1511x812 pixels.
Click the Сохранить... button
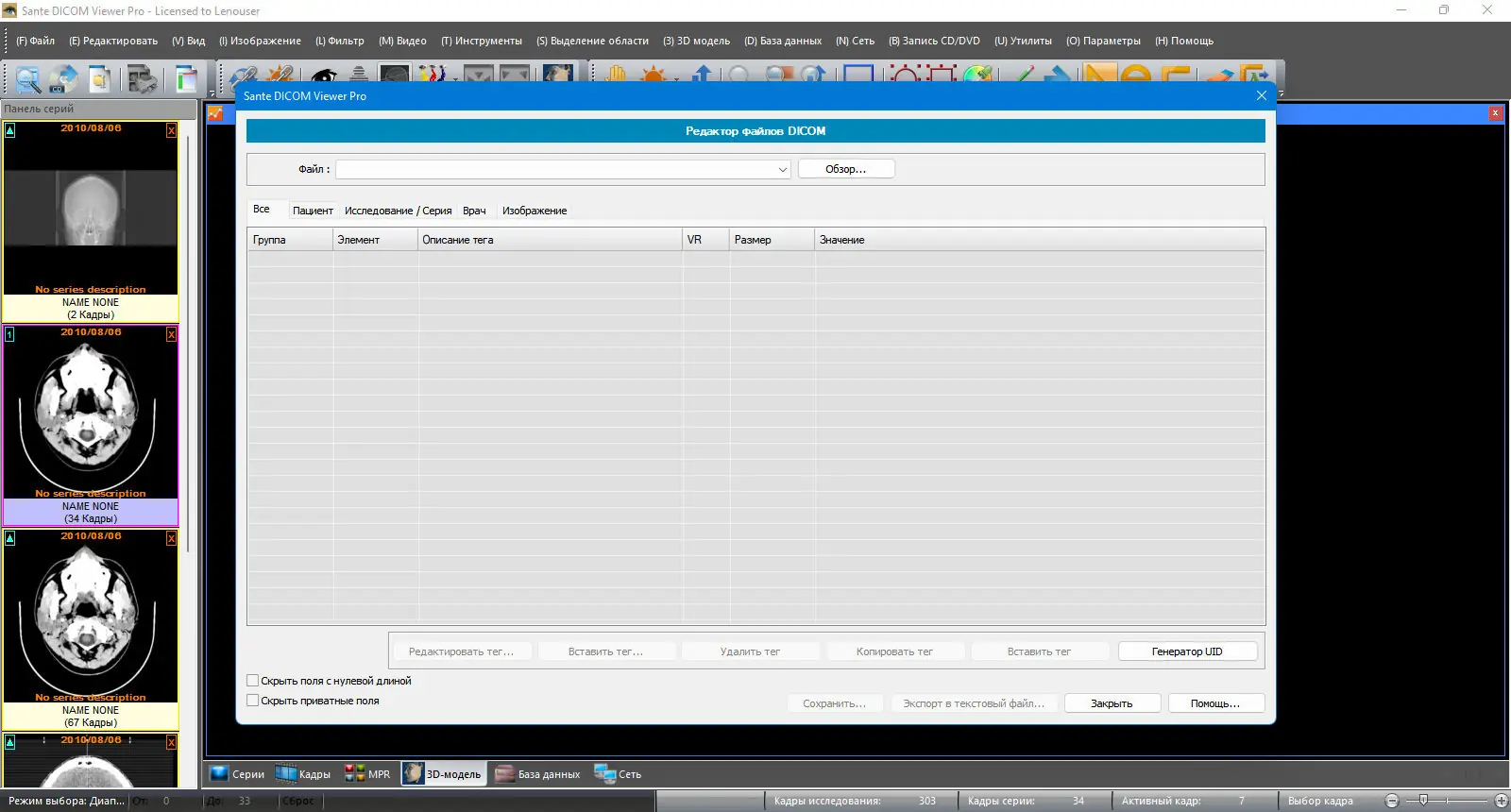pos(835,703)
